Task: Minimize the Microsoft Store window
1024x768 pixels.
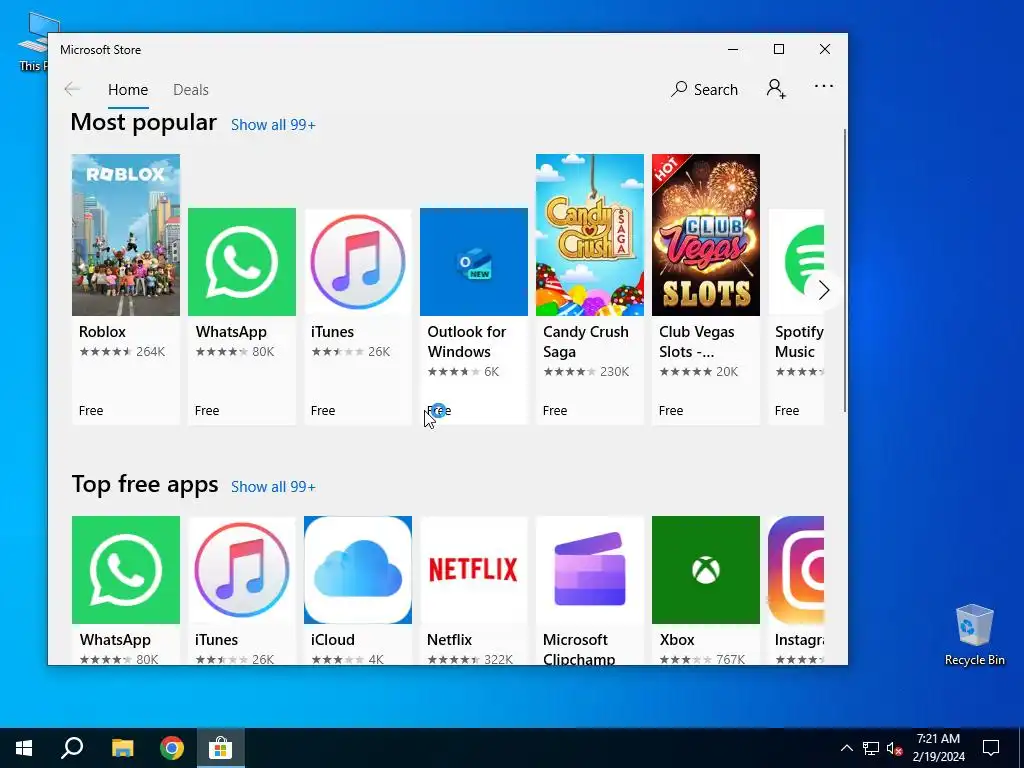Action: point(733,50)
